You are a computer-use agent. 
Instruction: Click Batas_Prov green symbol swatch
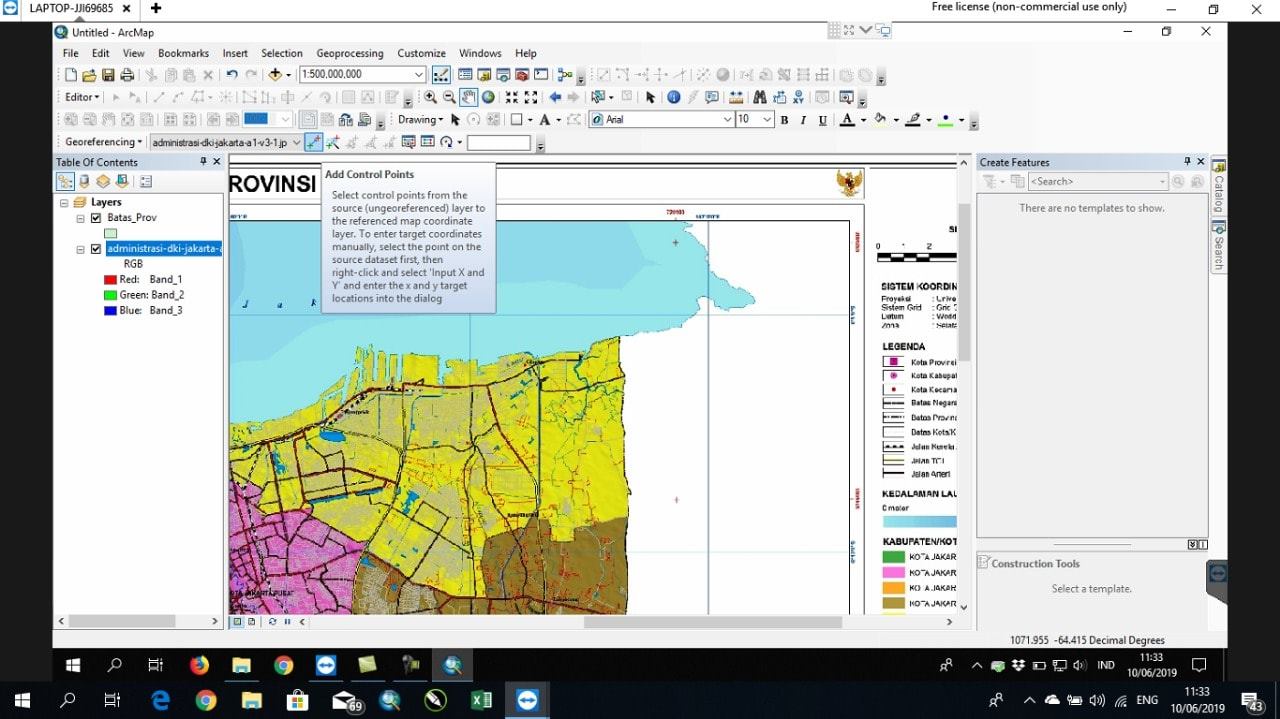[x=111, y=233]
